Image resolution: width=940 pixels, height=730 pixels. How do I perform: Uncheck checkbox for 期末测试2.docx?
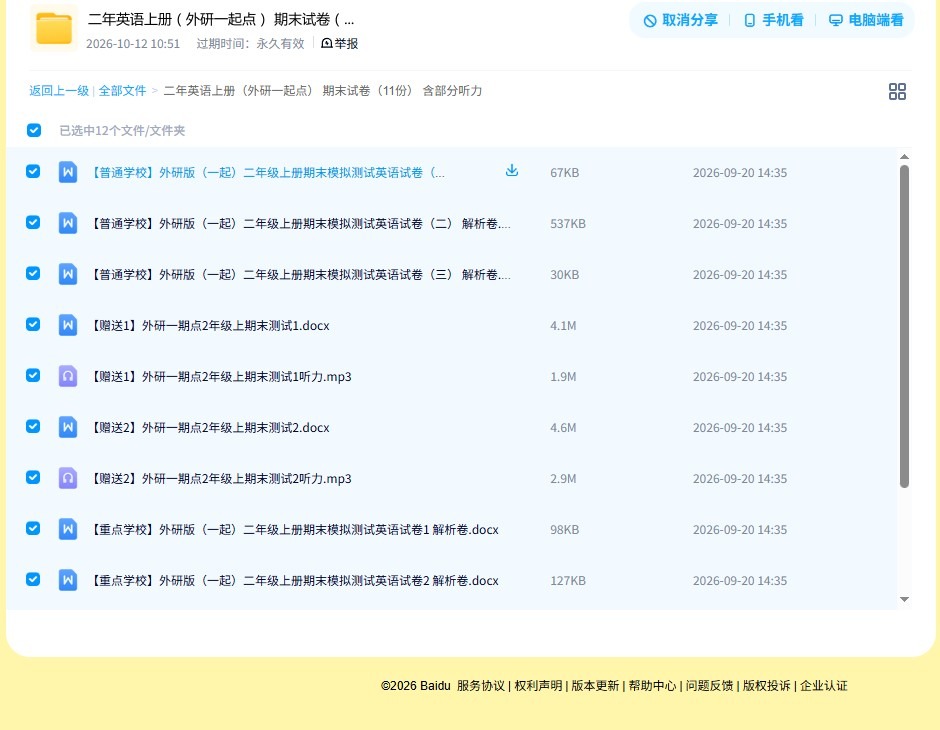point(33,426)
